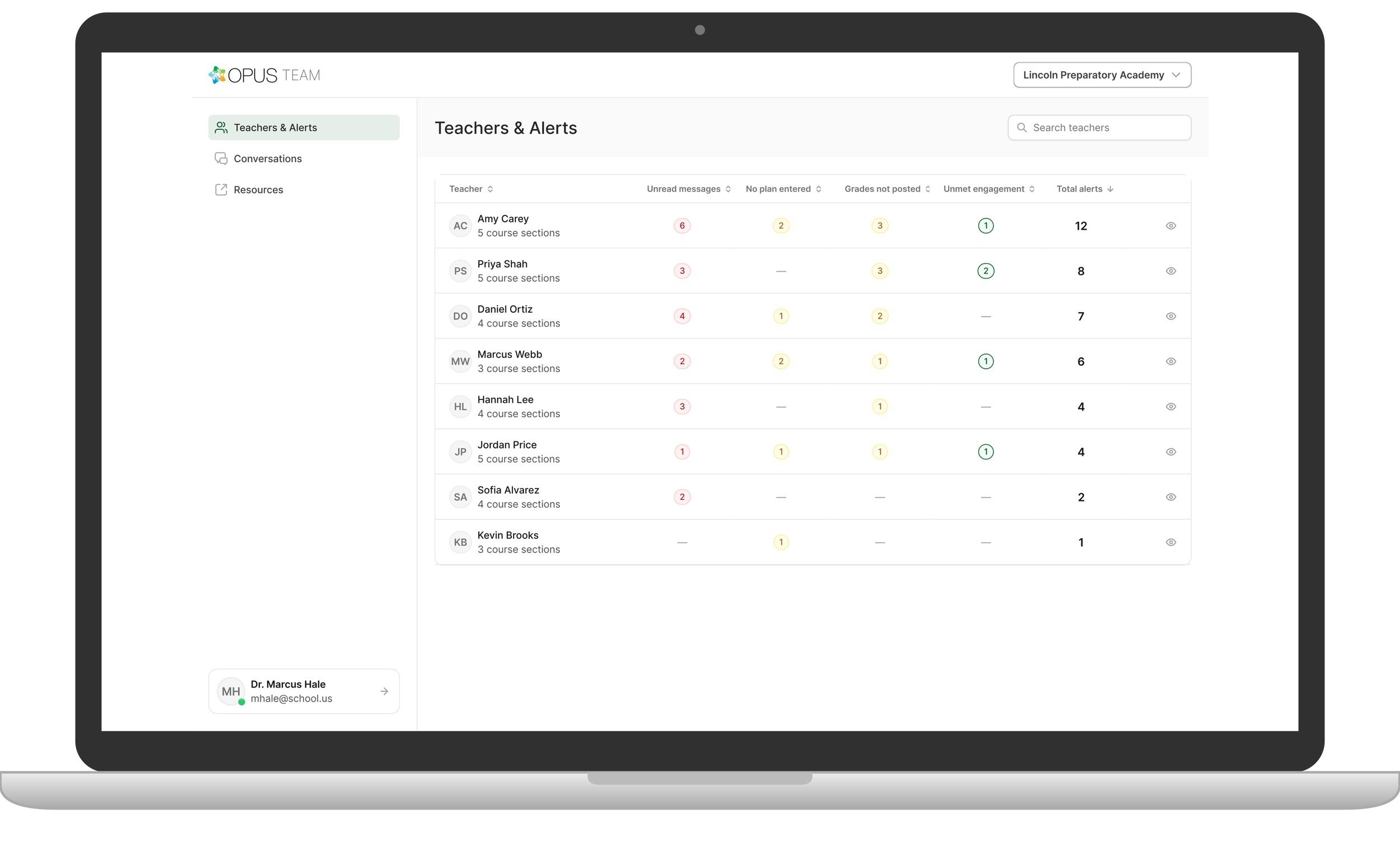
Task: Sort by No plan entered column
Action: click(783, 189)
